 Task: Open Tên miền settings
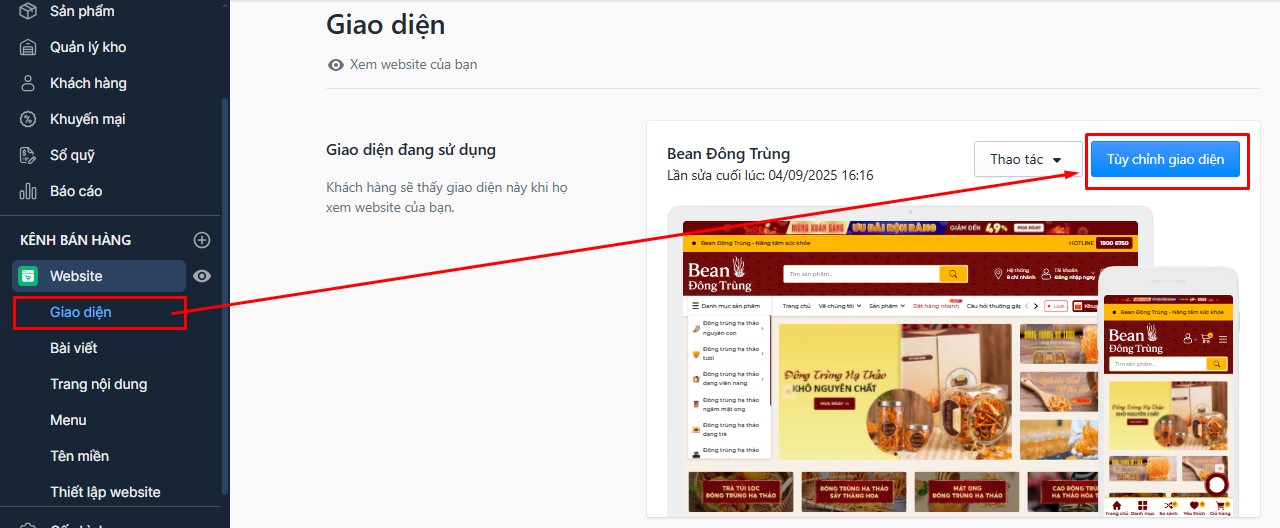[80, 456]
